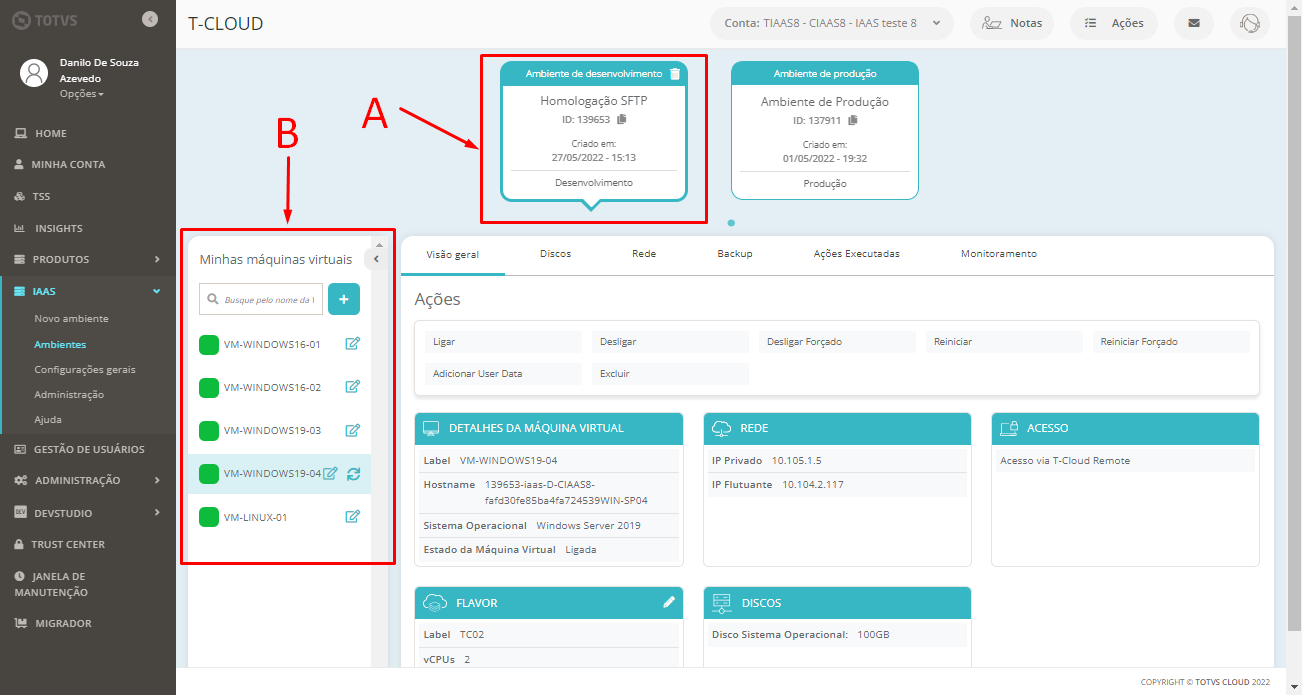
Task: Open Administração under IAAS submenu
Action: (x=69, y=394)
